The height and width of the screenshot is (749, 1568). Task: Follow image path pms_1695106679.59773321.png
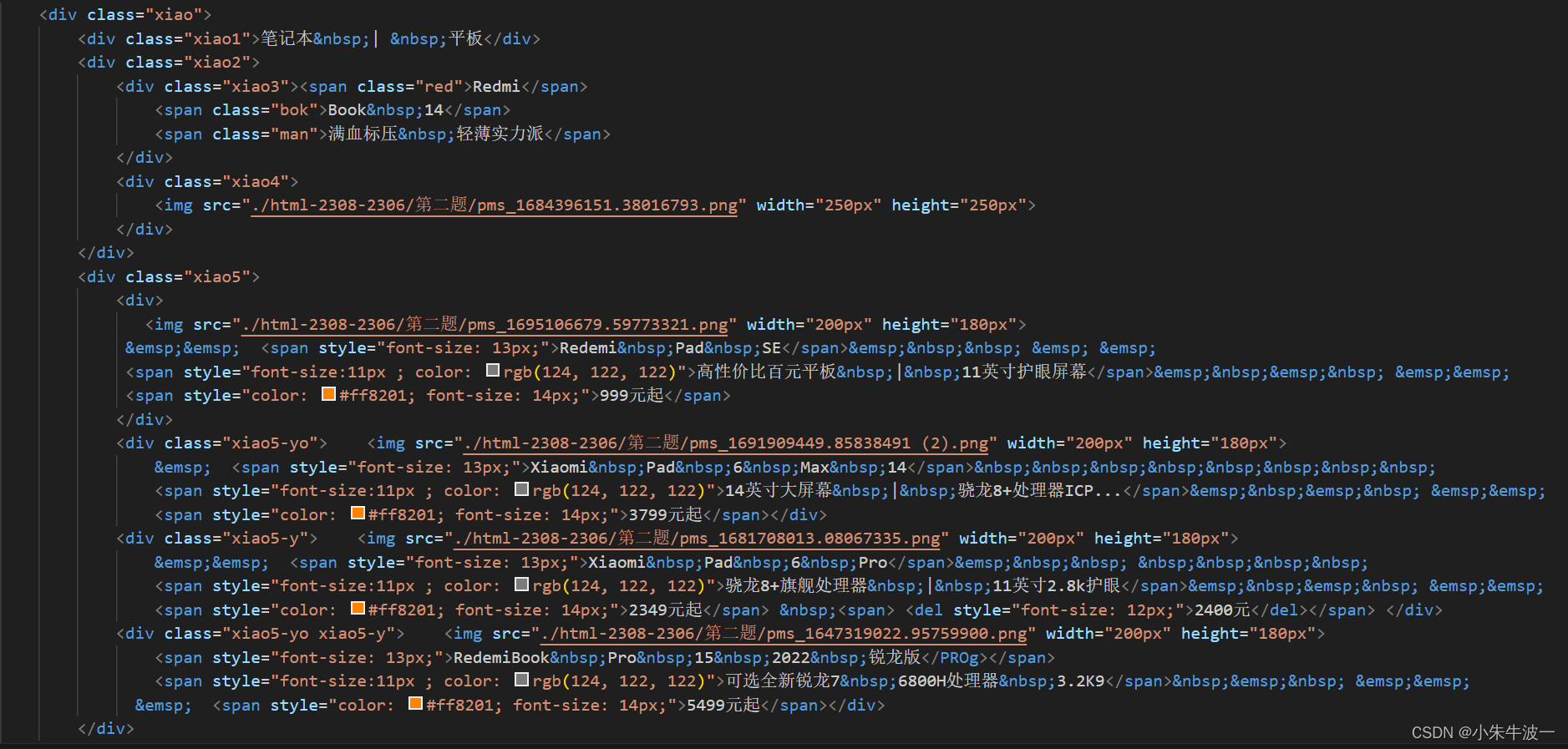point(485,325)
